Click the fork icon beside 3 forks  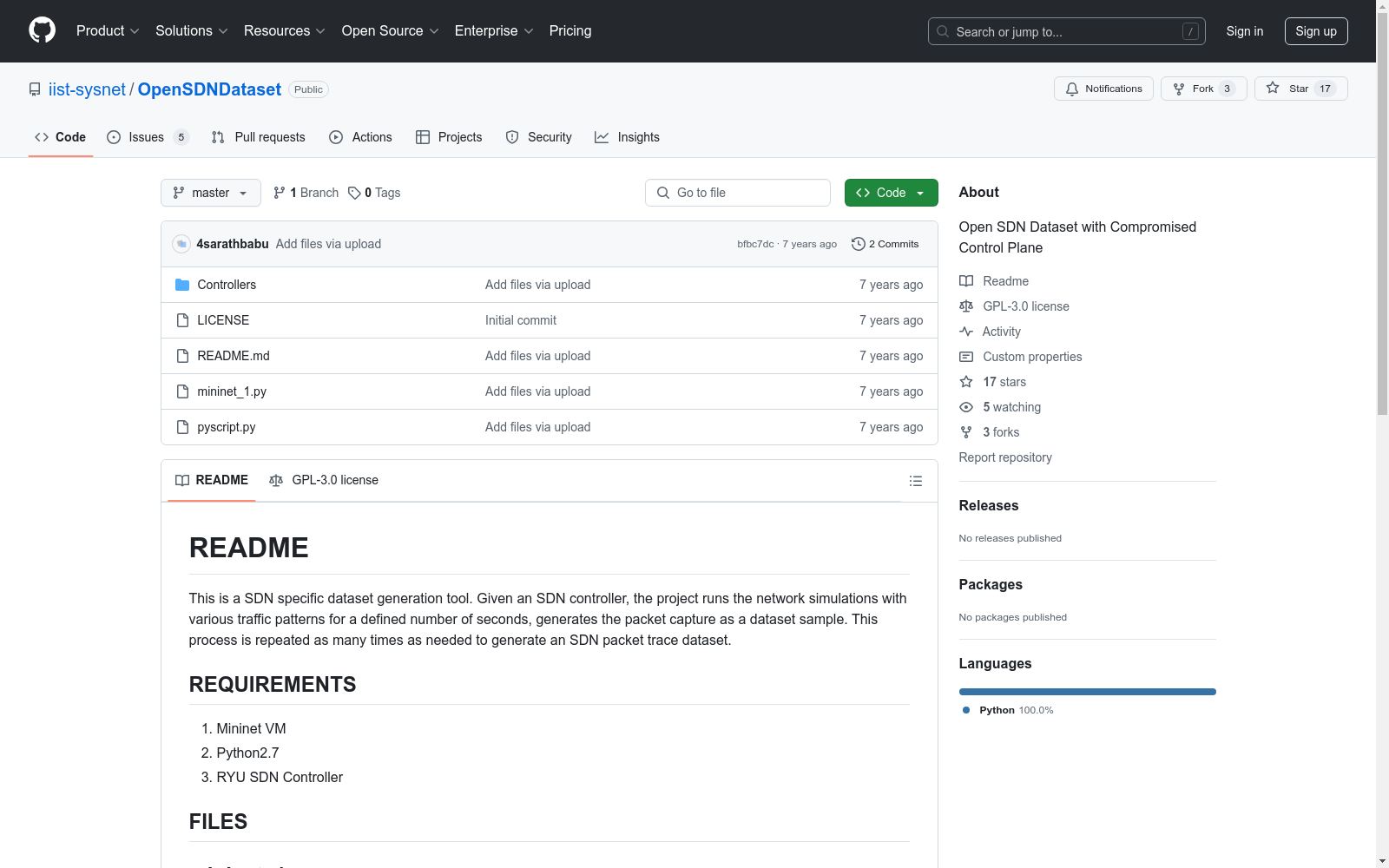click(966, 432)
